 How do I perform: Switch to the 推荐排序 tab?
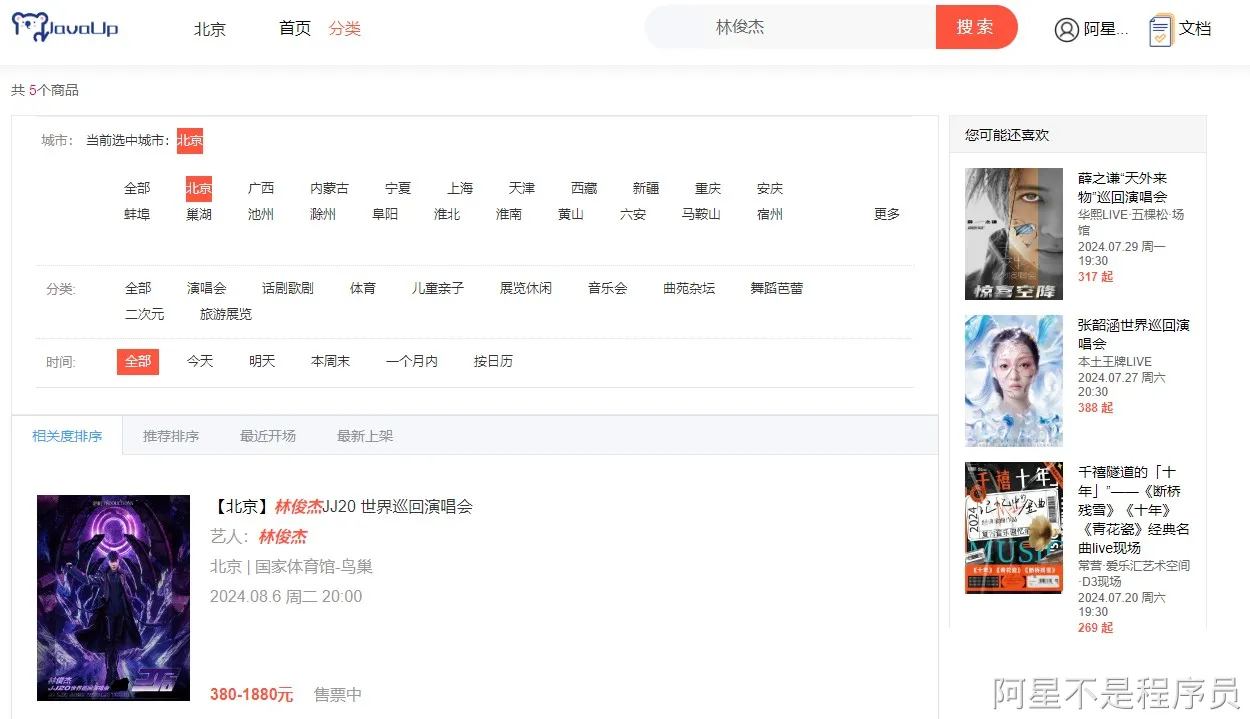171,435
